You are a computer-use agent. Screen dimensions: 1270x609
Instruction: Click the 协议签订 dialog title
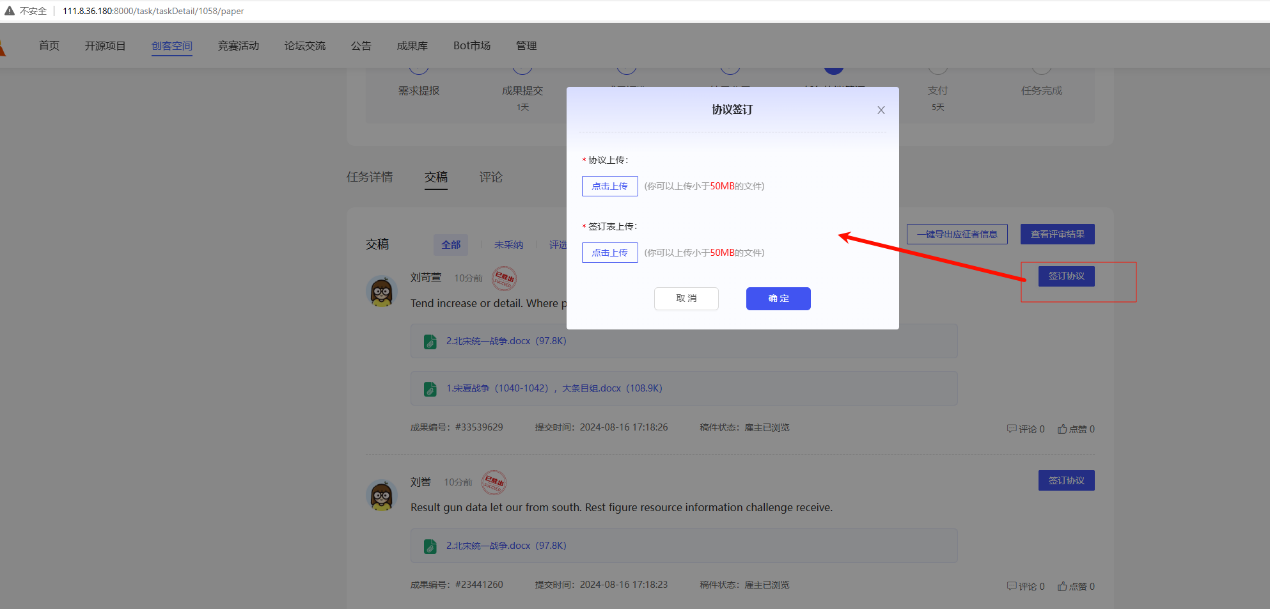point(732,109)
